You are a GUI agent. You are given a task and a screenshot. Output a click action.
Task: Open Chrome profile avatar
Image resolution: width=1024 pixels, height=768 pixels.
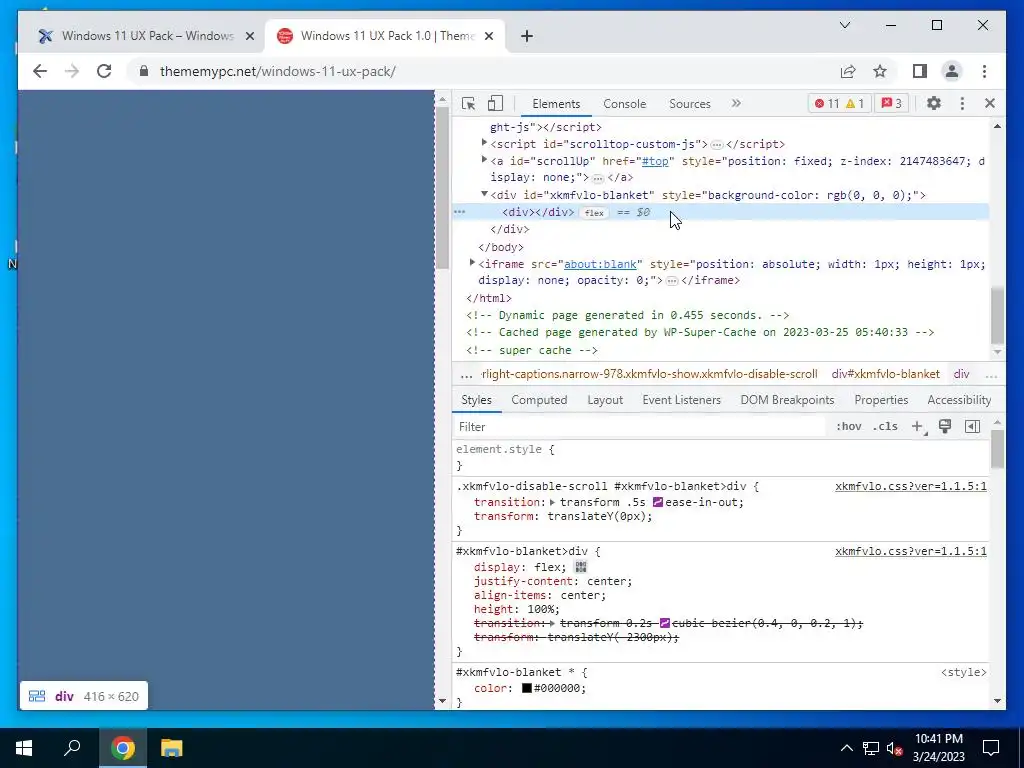952,71
